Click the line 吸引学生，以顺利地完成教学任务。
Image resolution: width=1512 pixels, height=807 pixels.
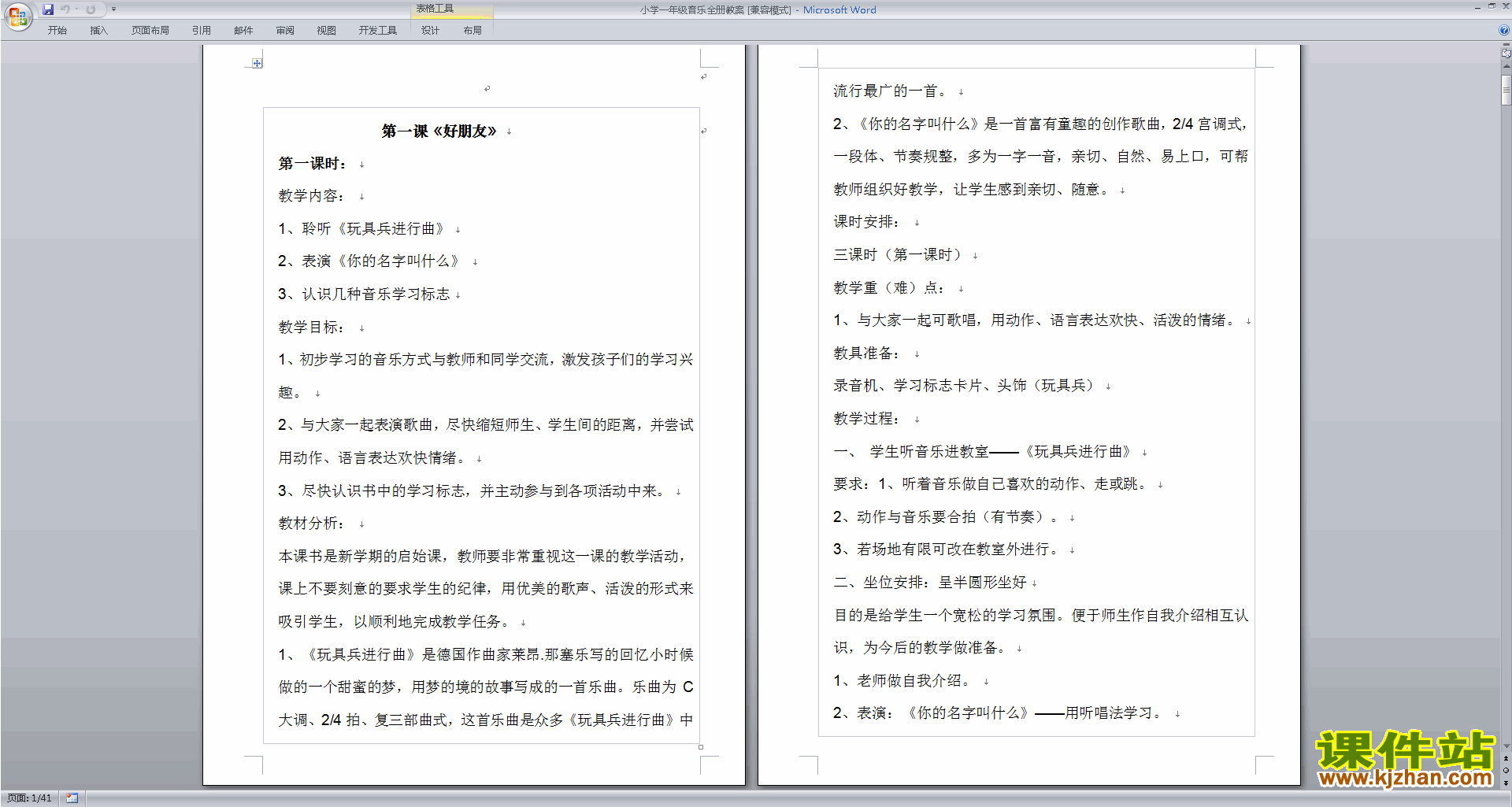[396, 622]
